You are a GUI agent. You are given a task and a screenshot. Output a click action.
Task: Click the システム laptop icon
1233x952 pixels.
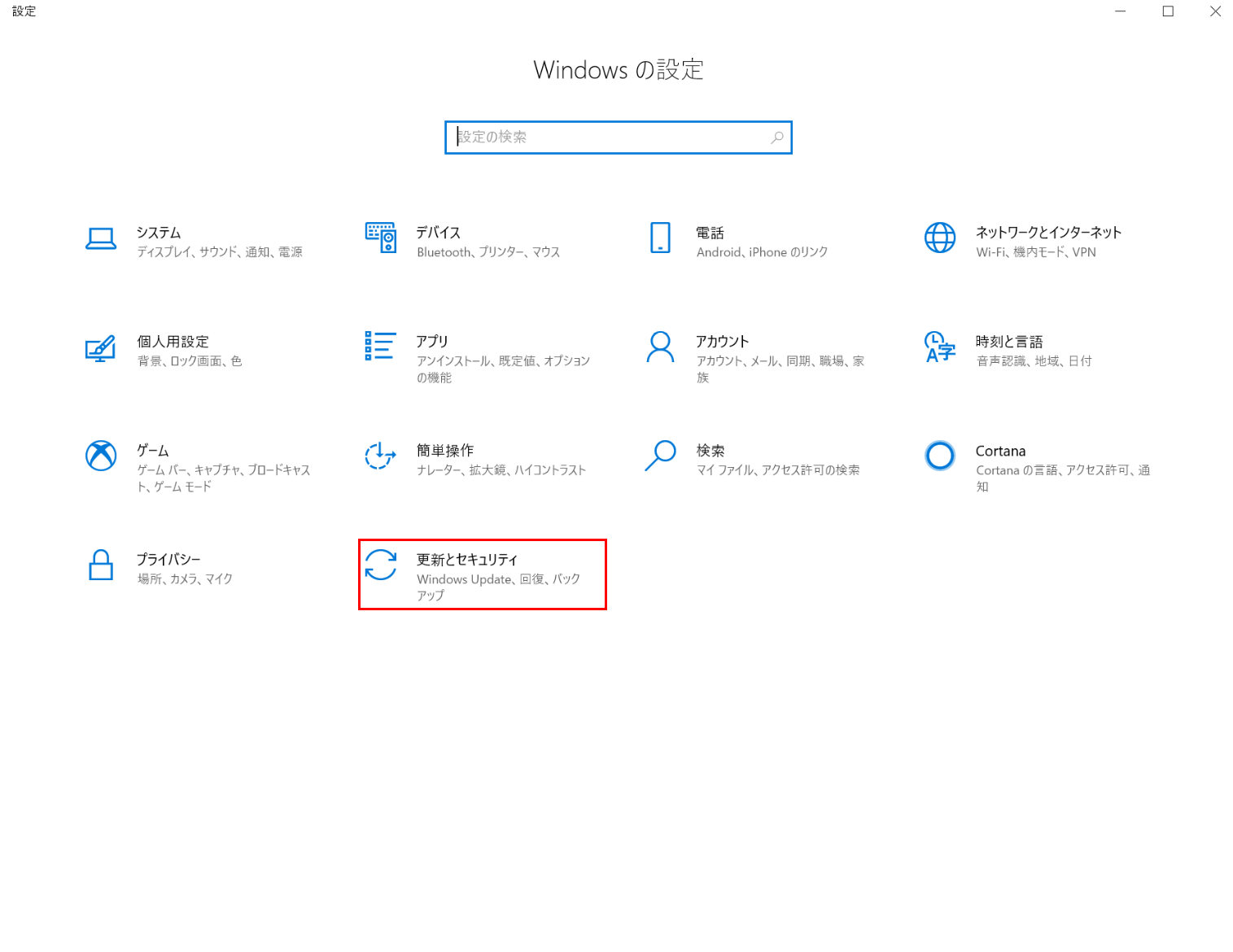tap(101, 238)
